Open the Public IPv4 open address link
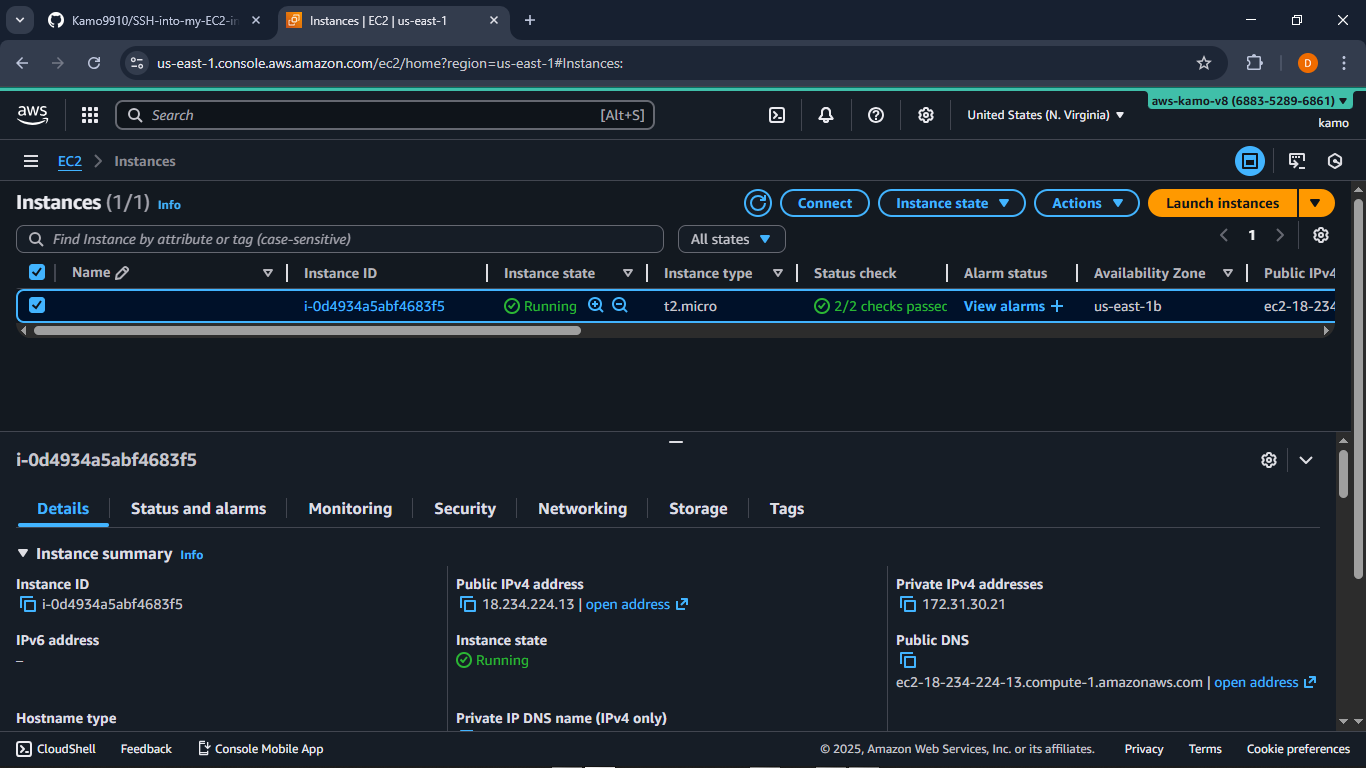1366x768 pixels. coord(629,604)
